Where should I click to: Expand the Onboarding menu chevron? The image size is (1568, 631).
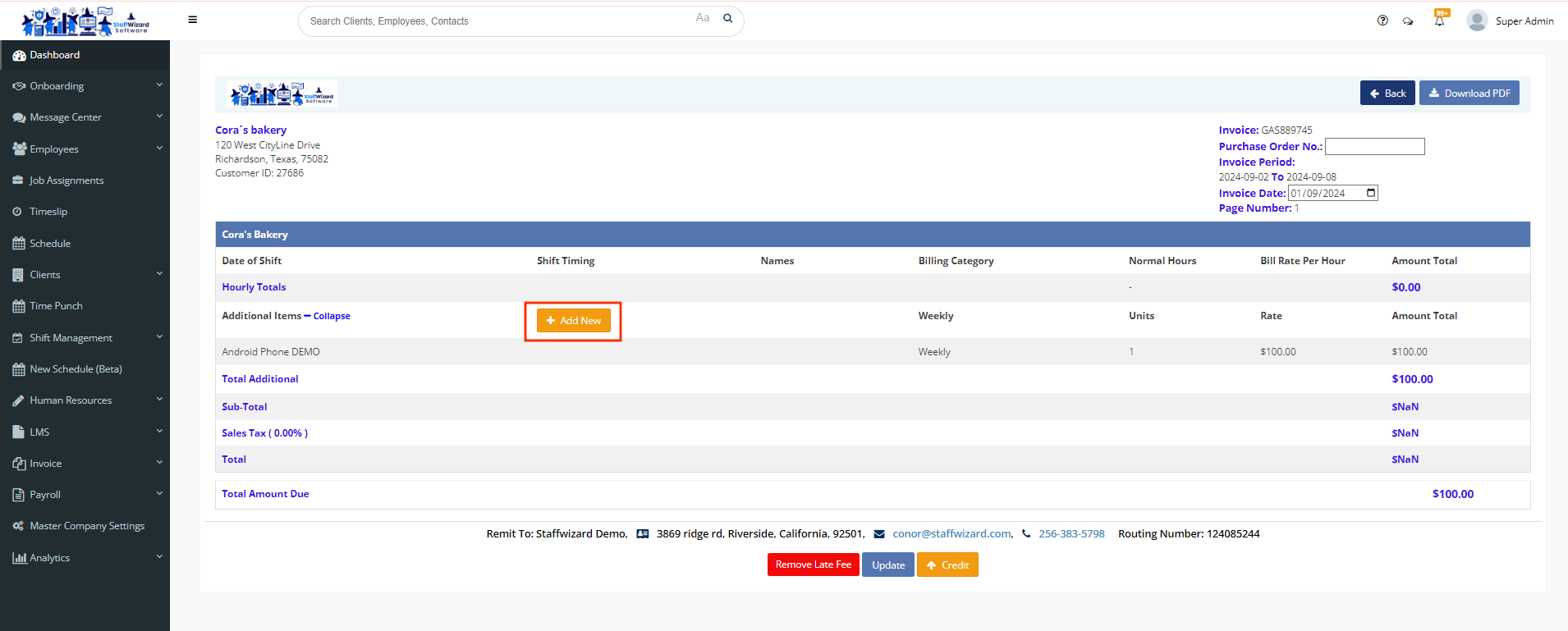coord(159,85)
